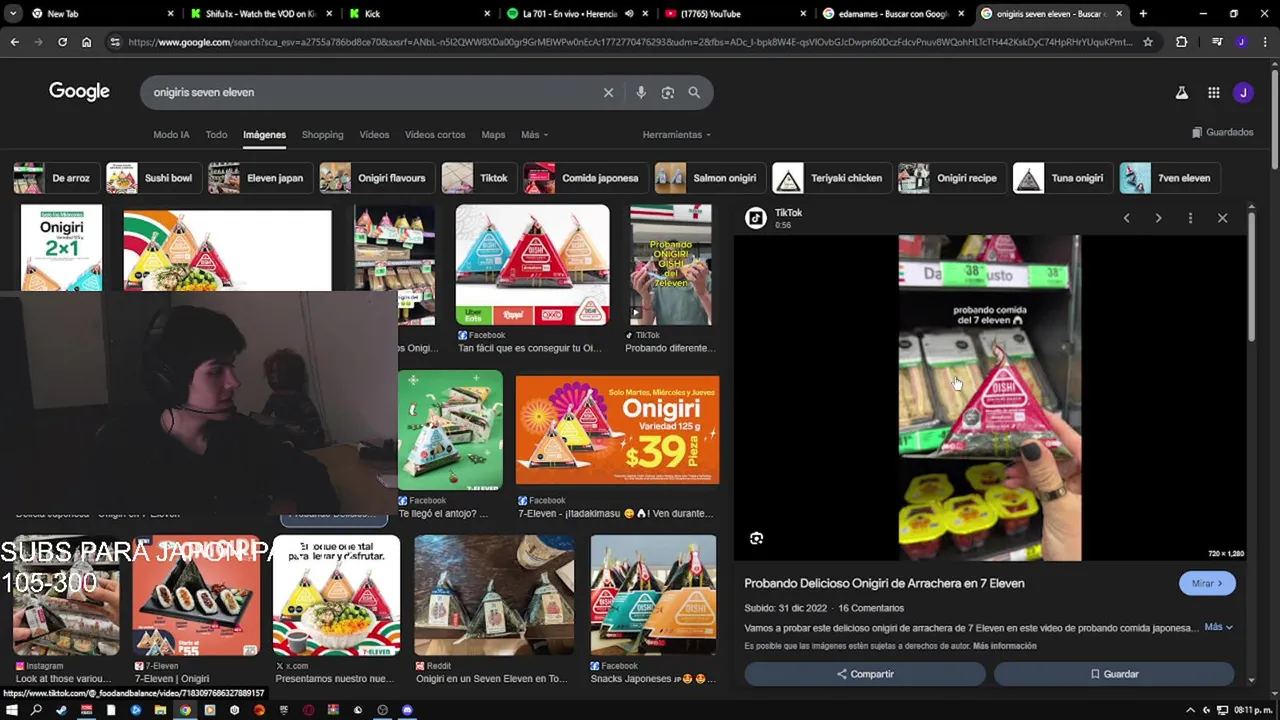This screenshot has height=720, width=1280.
Task: Expand description with Más chevron
Action: click(x=1219, y=627)
